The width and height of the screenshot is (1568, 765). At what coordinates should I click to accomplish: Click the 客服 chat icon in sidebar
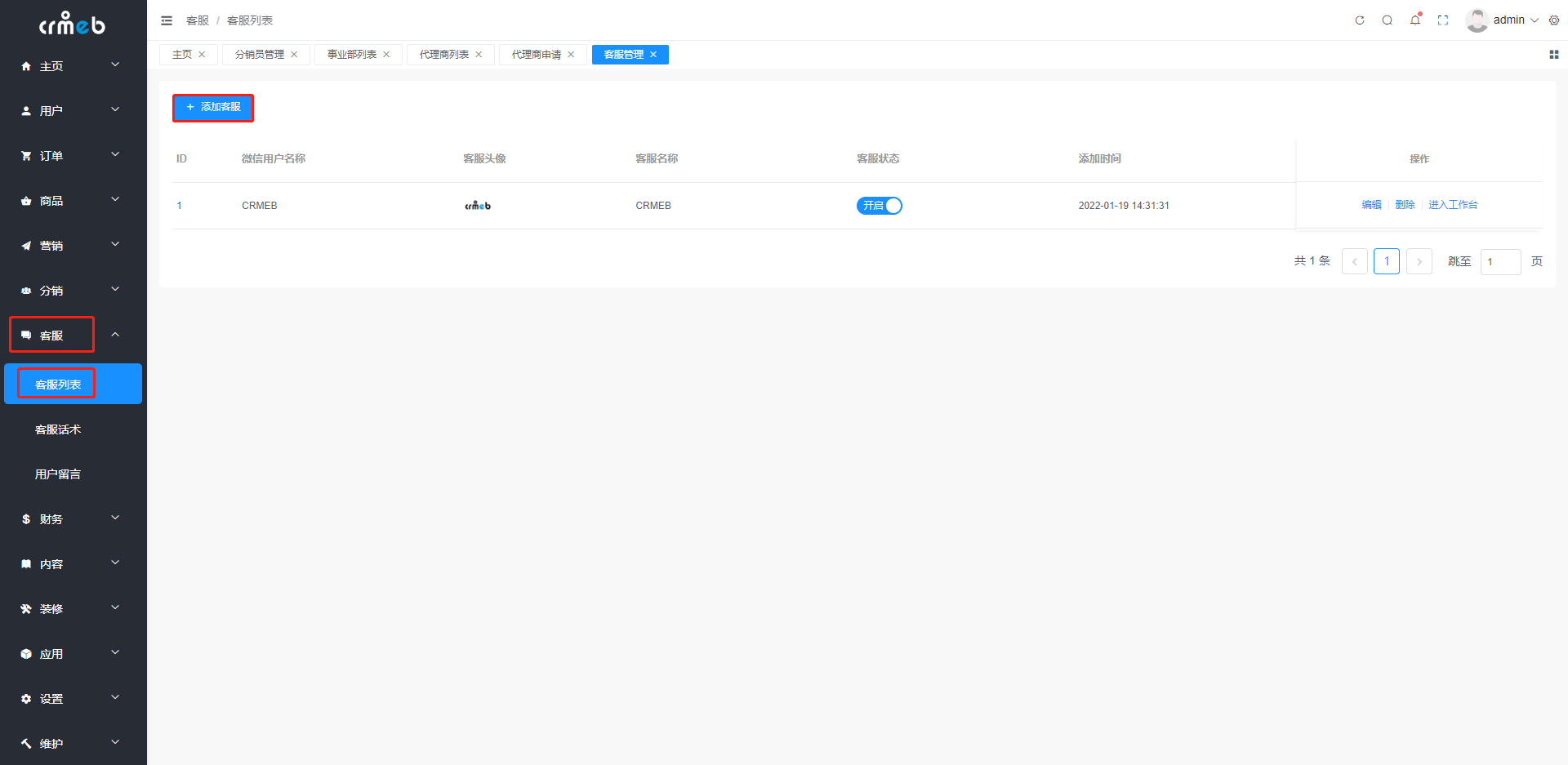pos(26,336)
